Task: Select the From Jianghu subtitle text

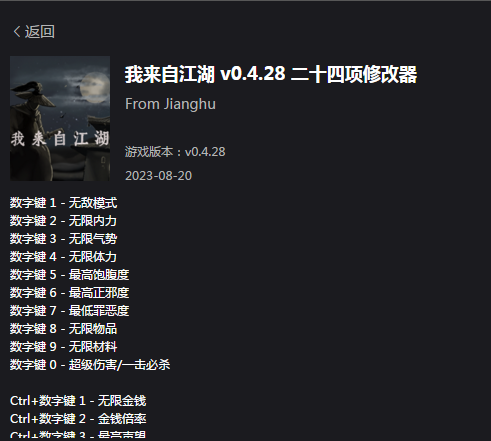Action: coord(170,104)
